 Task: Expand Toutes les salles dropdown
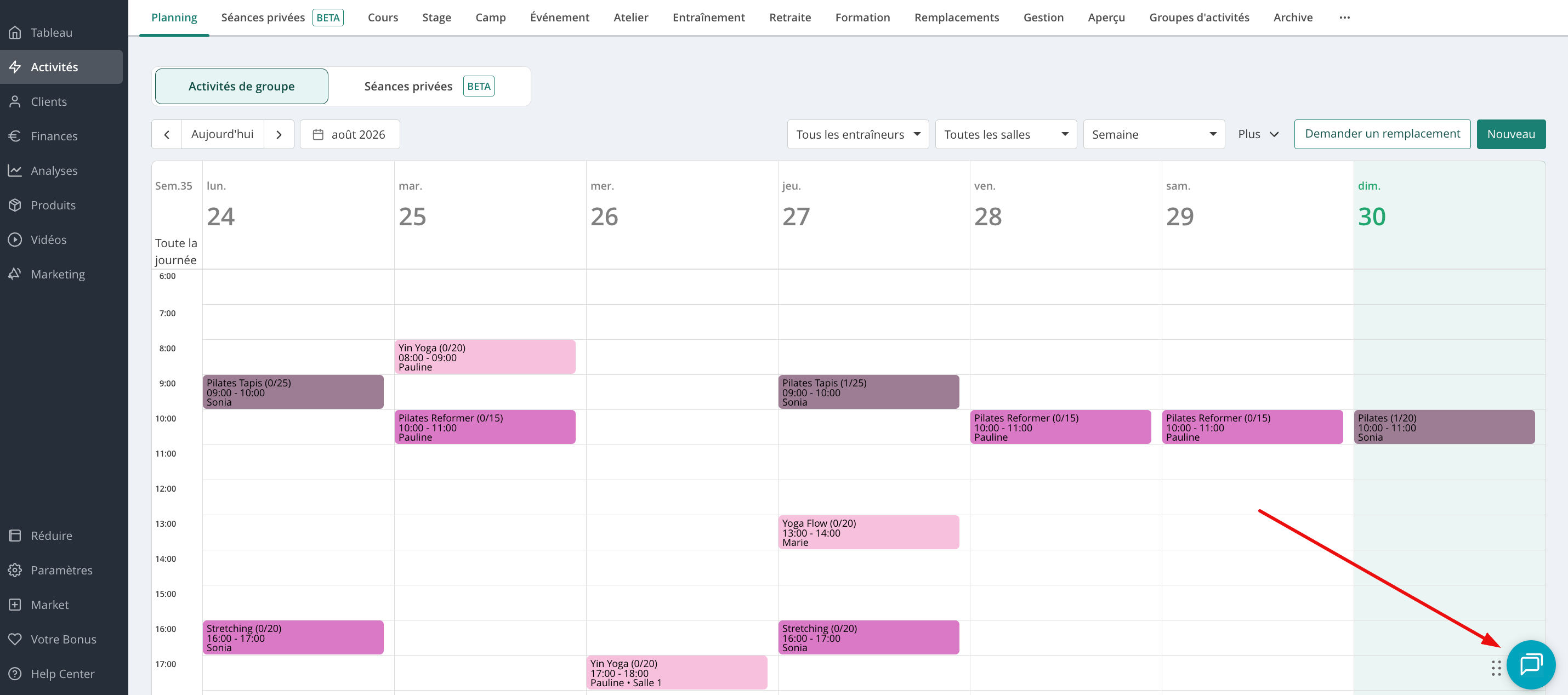(x=1005, y=134)
